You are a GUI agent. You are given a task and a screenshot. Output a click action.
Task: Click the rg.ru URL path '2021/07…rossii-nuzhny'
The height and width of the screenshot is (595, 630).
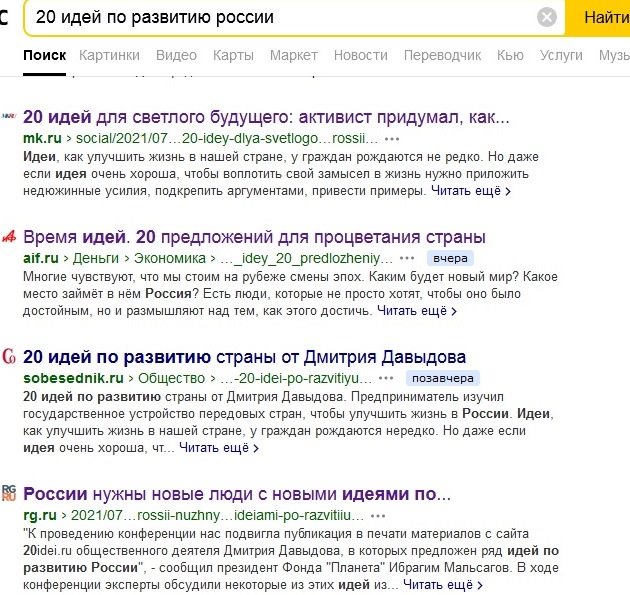217,515
